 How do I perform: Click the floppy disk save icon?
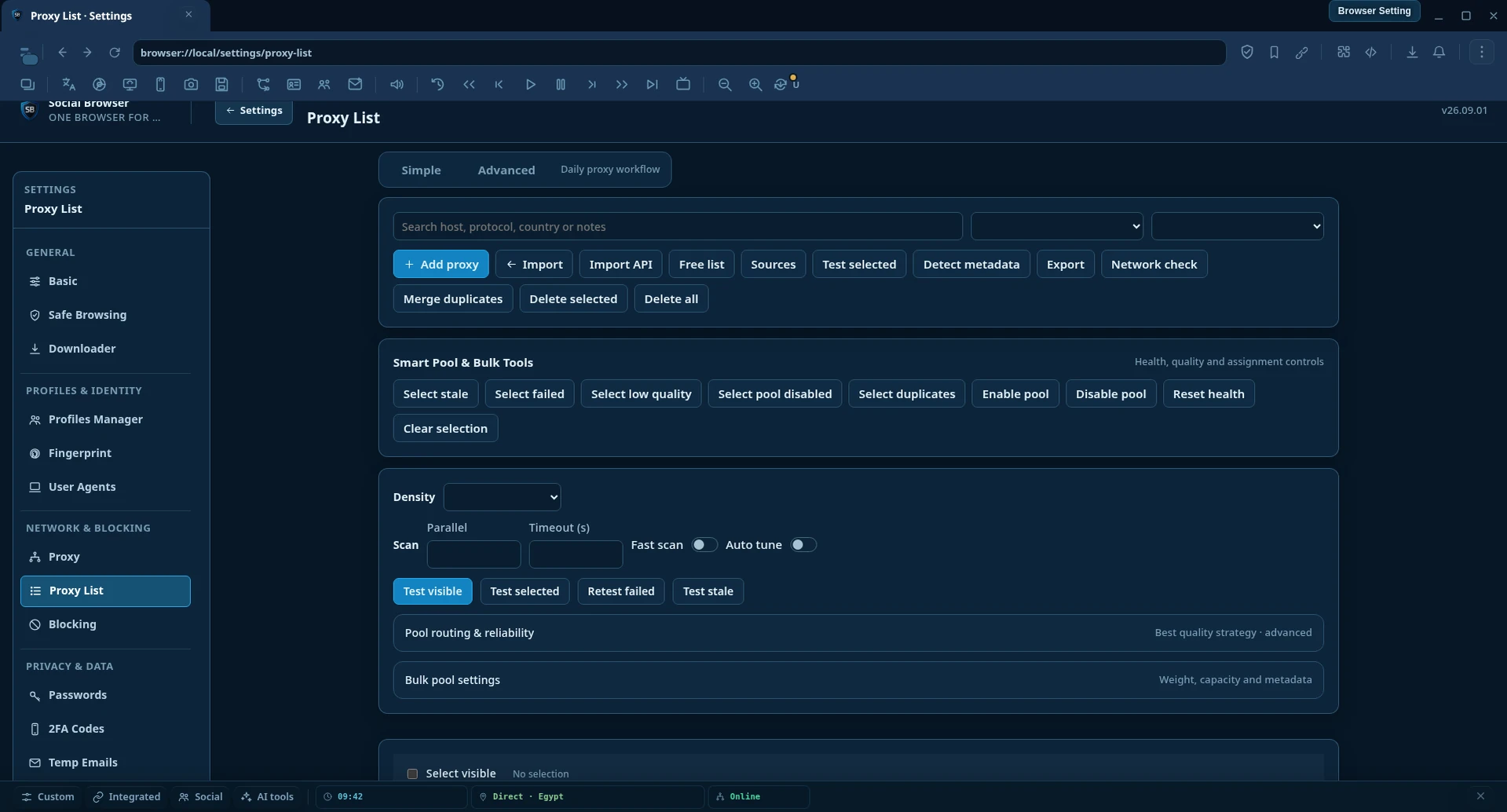point(221,84)
